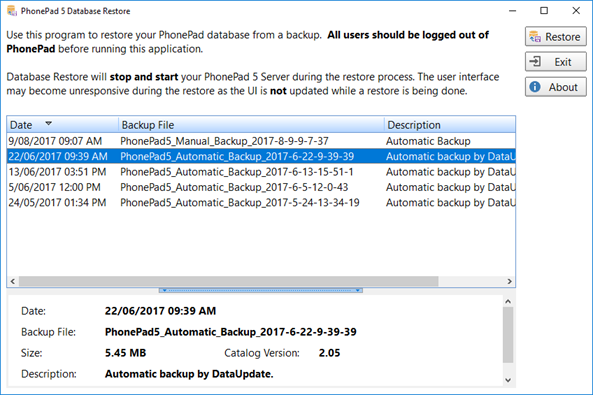Click the Backup File column header
Image resolution: width=593 pixels, height=395 pixels.
click(x=251, y=125)
